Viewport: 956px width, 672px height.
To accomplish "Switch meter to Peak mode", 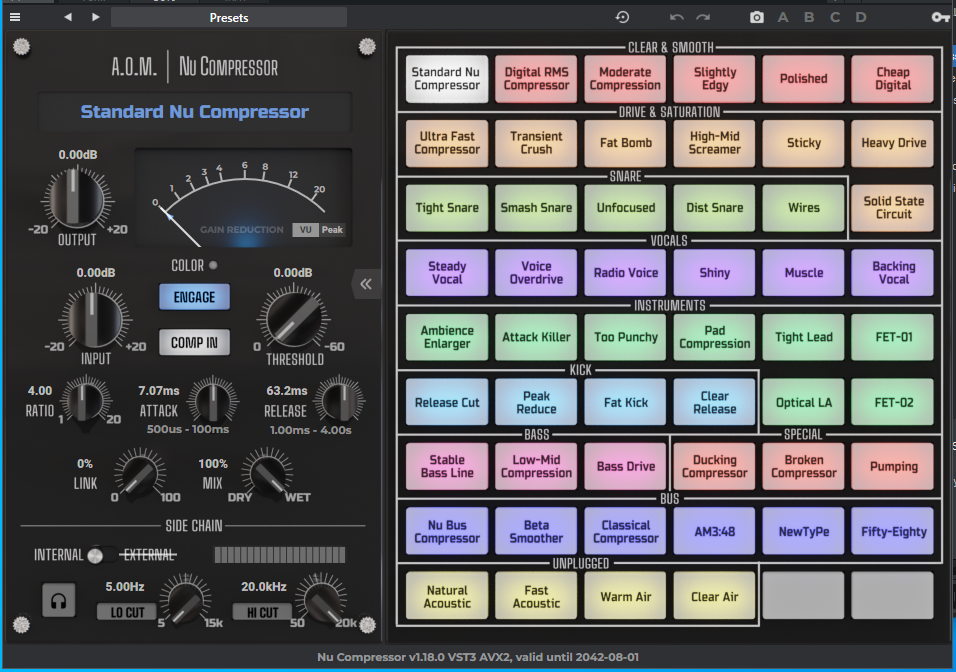I will pos(332,230).
